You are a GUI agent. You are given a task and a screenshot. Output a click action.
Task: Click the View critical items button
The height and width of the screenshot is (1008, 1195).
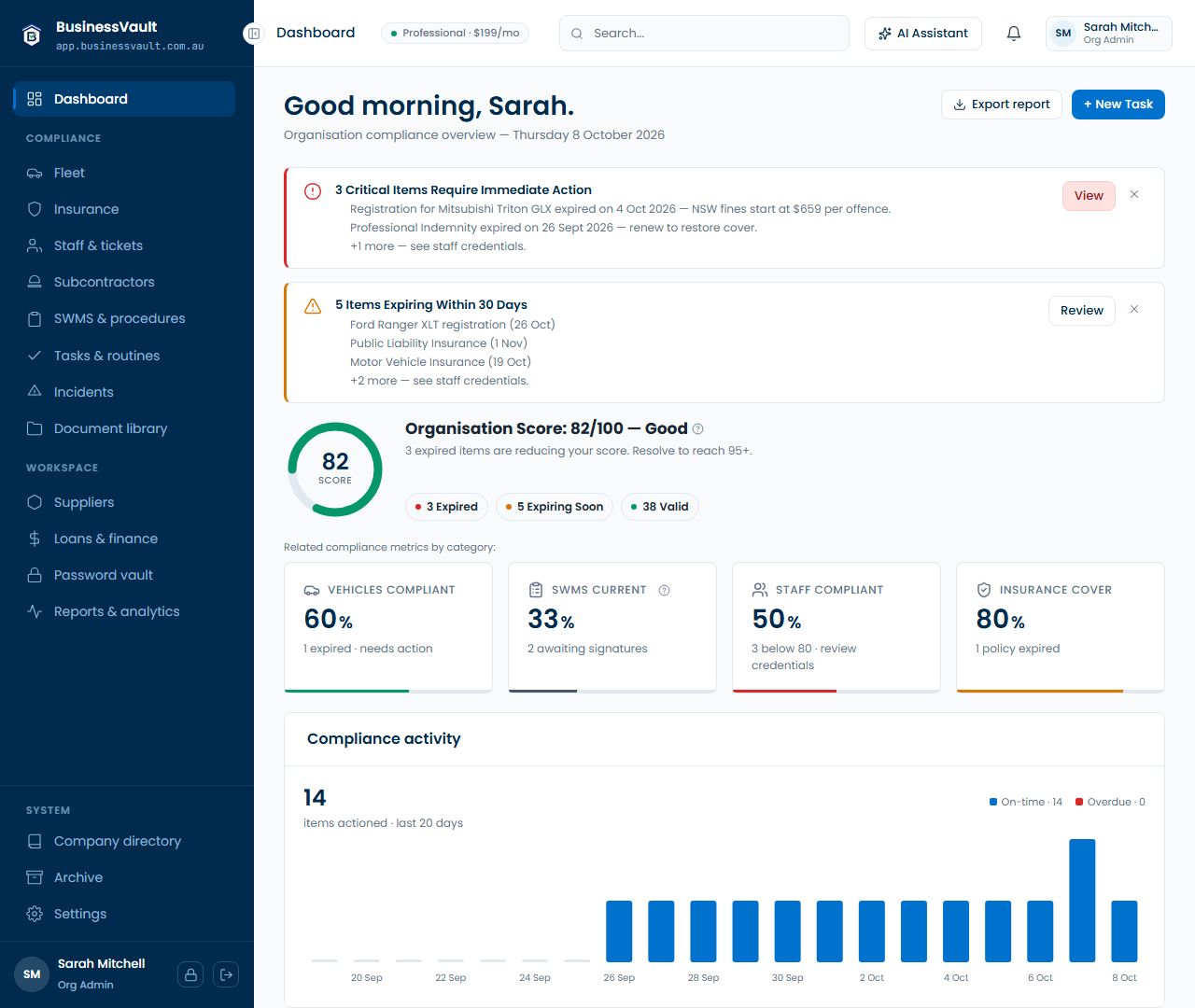[1089, 196]
